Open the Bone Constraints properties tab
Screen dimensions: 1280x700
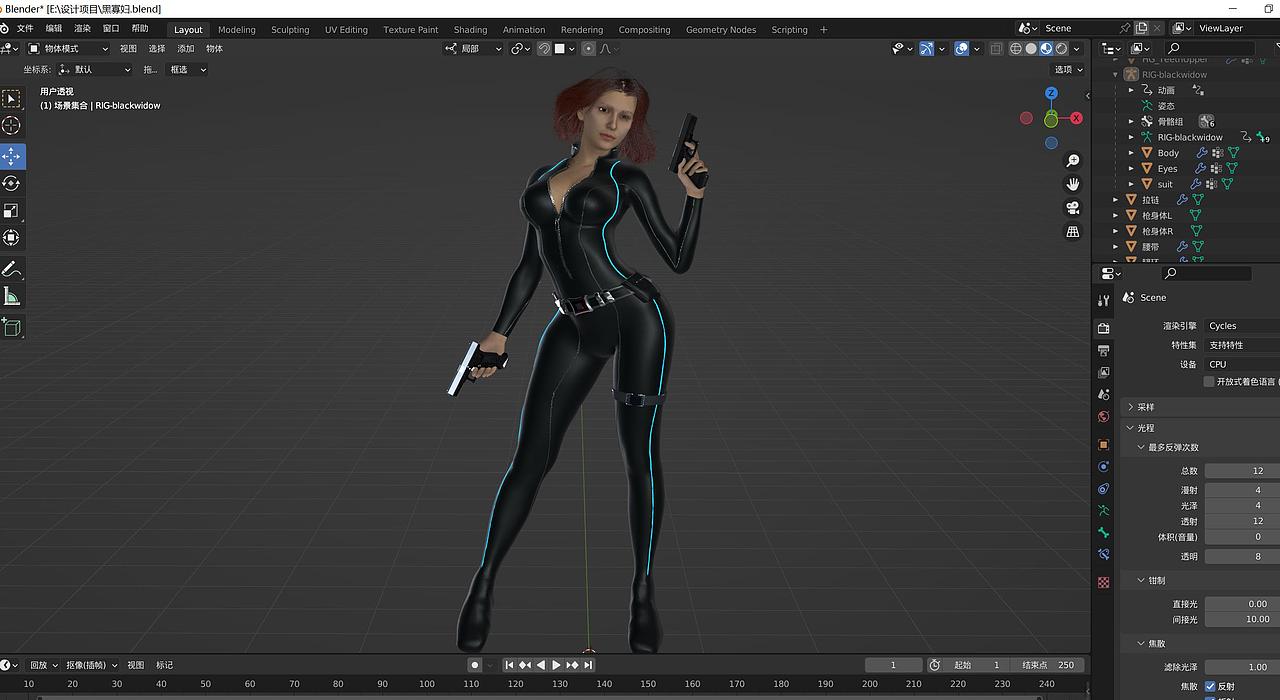[1103, 555]
